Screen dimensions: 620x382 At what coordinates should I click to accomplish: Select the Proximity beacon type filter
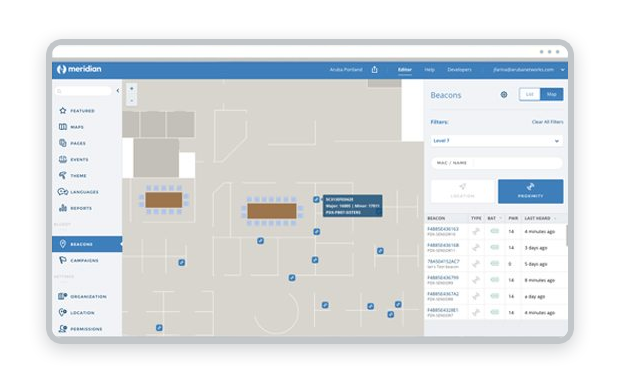coord(530,191)
